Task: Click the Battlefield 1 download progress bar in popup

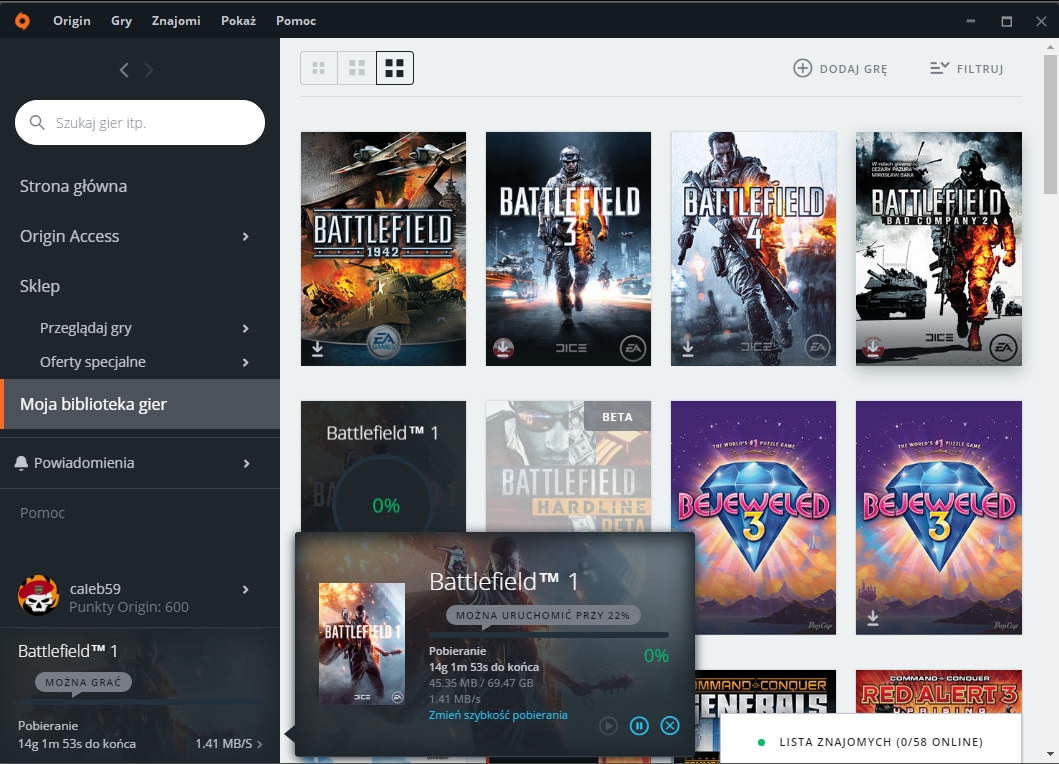Action: coord(548,635)
